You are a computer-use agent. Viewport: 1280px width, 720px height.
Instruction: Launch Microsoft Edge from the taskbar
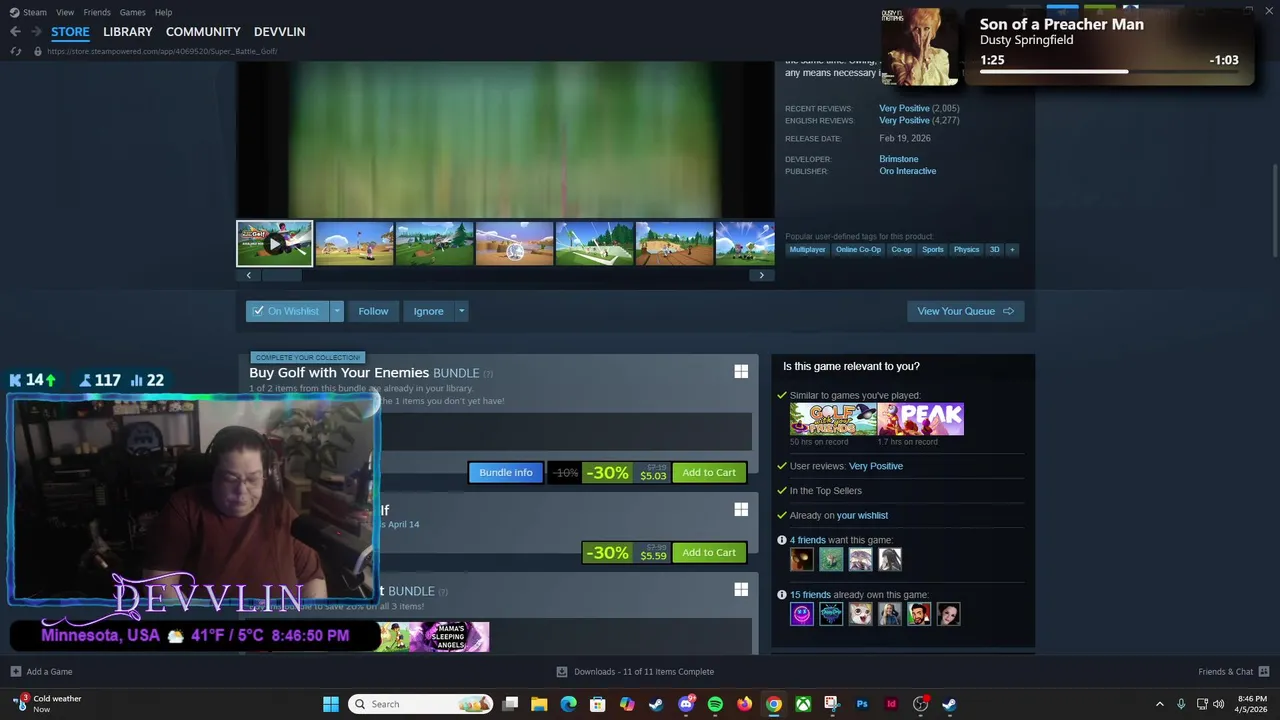568,704
